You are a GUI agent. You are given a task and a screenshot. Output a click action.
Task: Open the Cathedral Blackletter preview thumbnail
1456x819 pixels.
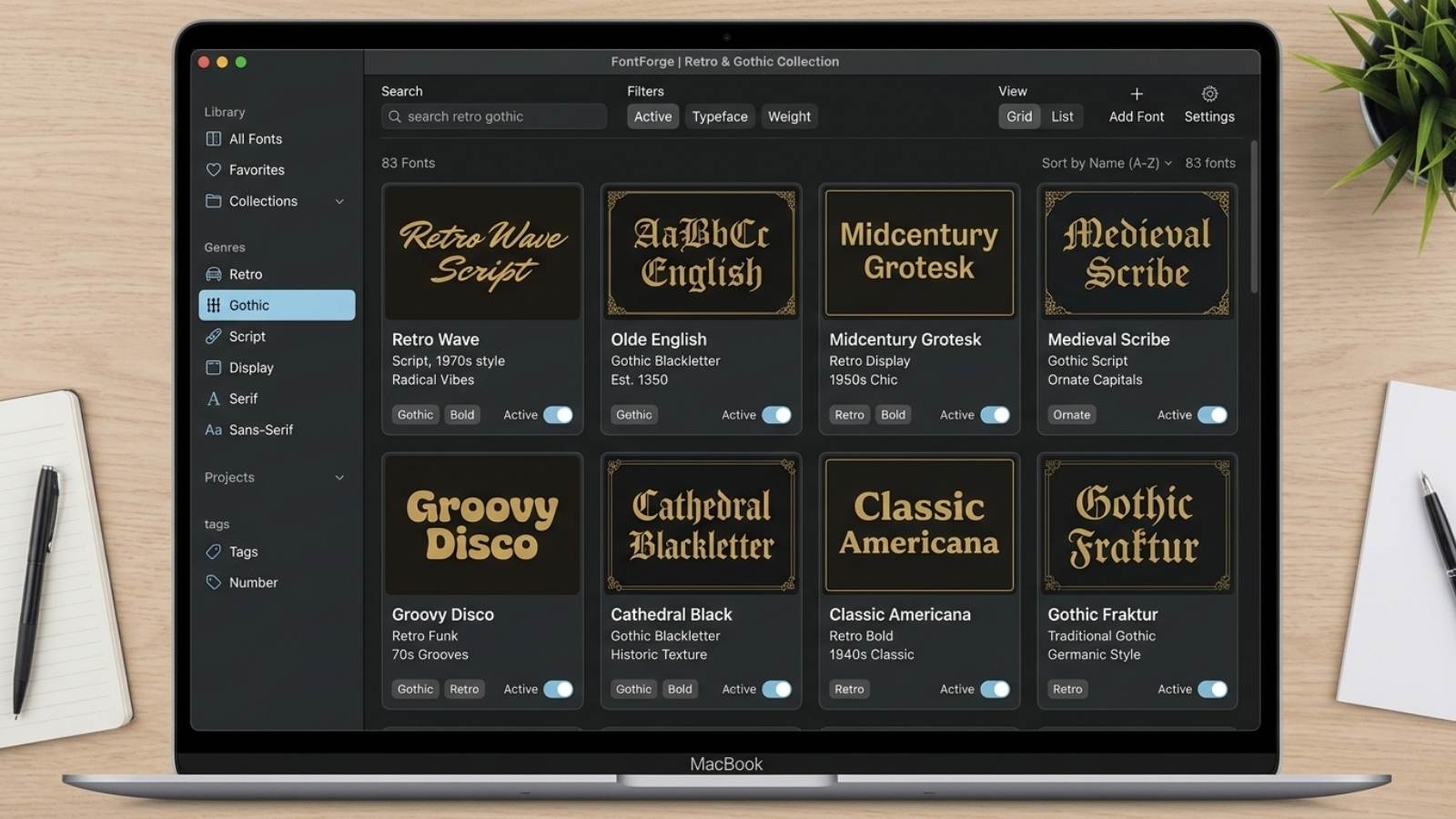click(701, 525)
